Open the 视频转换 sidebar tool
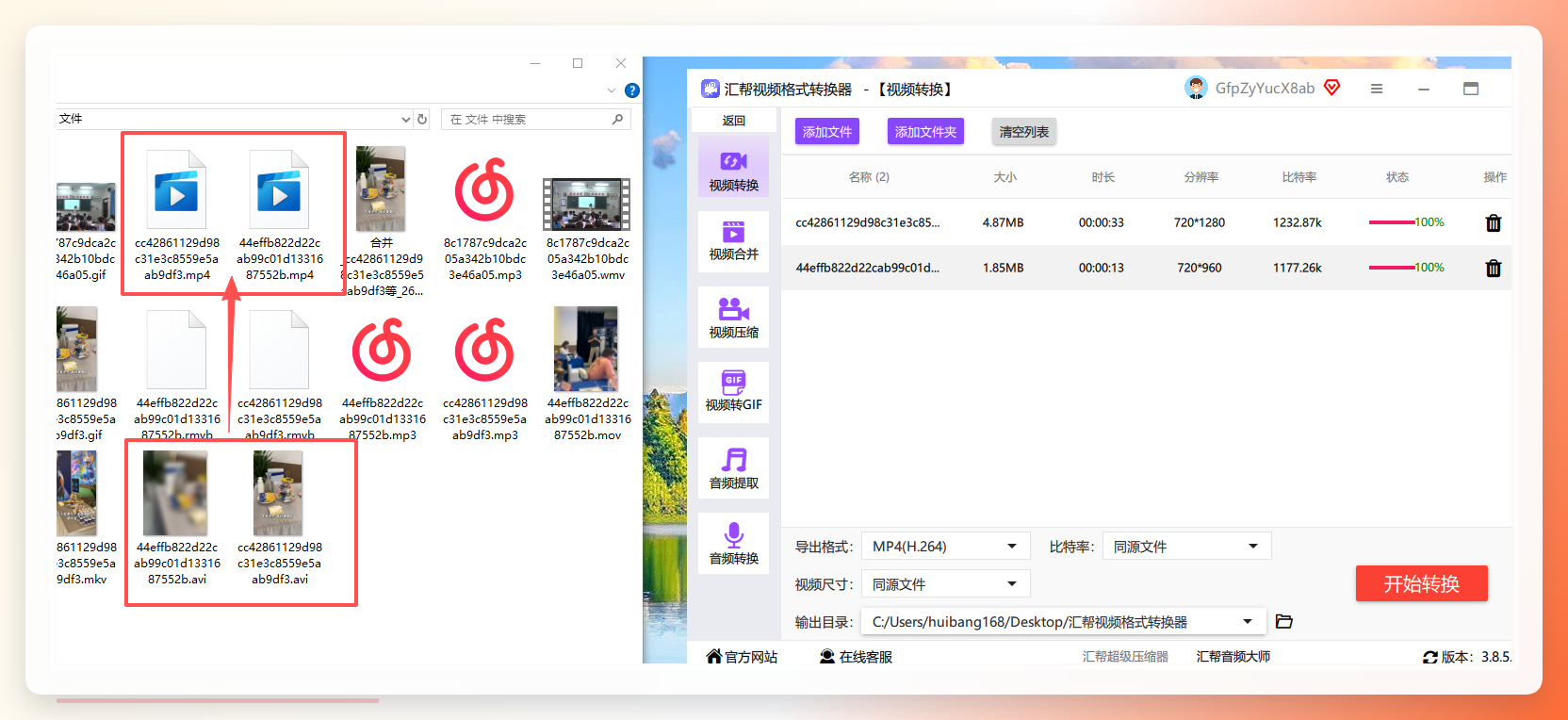 pos(733,167)
